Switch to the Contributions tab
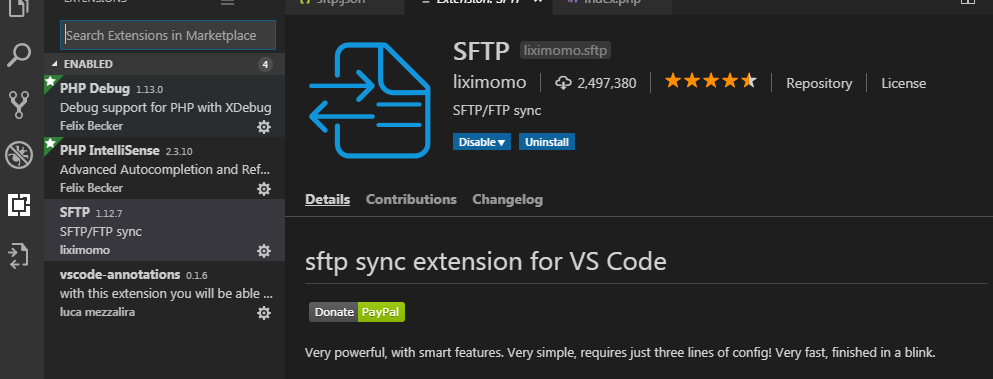The width and height of the screenshot is (993, 379). pyautogui.click(x=411, y=200)
